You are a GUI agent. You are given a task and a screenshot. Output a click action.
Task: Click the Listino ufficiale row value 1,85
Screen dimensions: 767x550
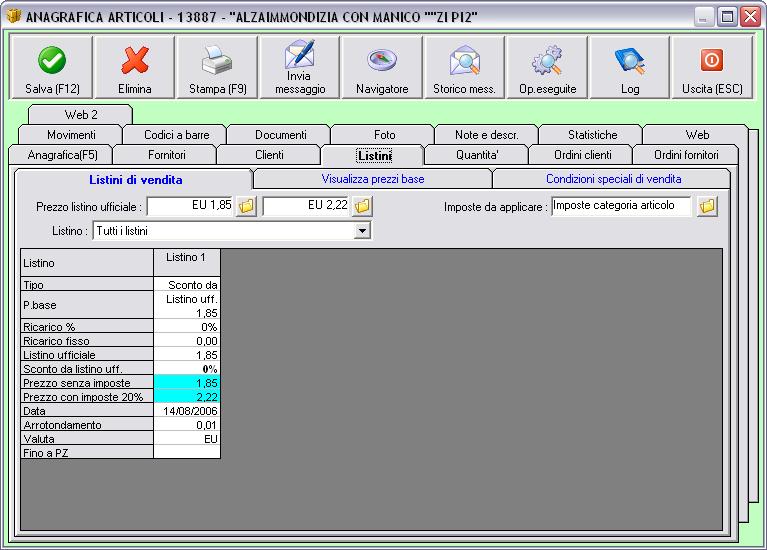[186, 355]
